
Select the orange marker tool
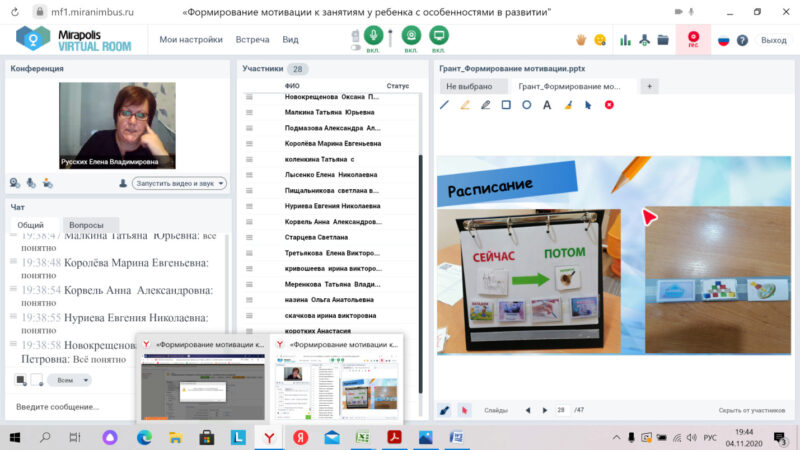(x=465, y=105)
